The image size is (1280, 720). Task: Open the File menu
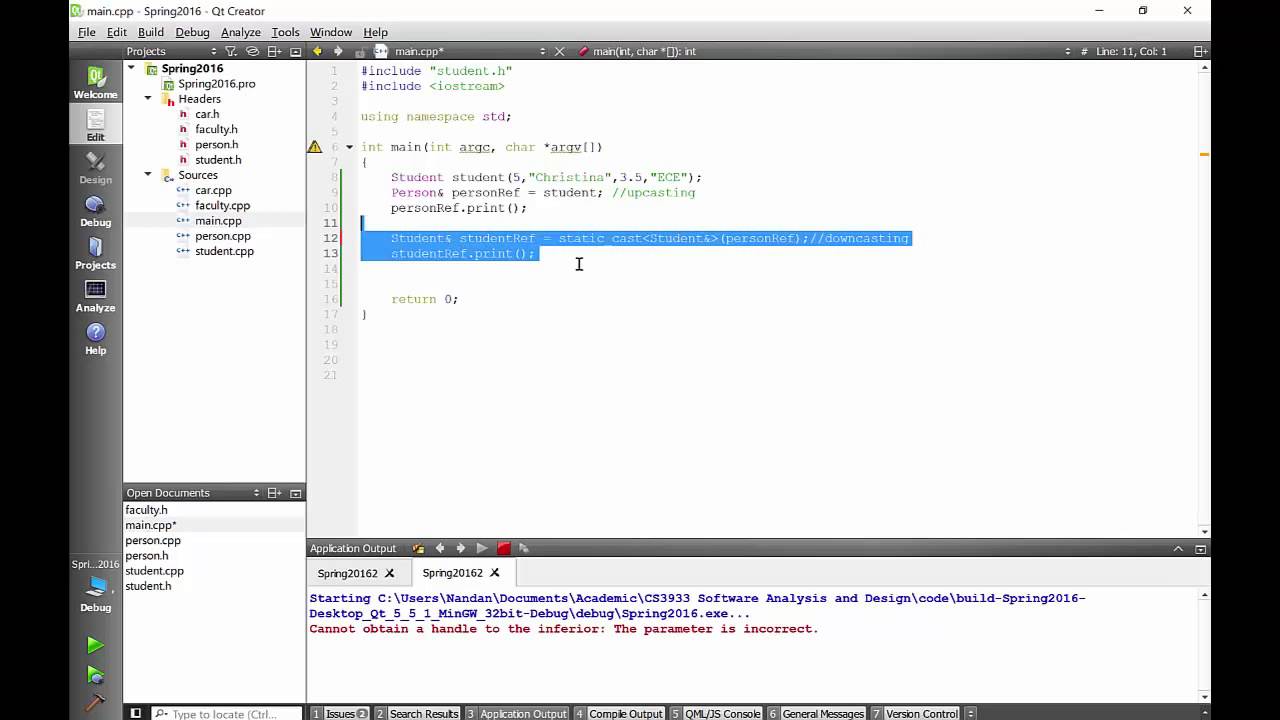click(87, 32)
